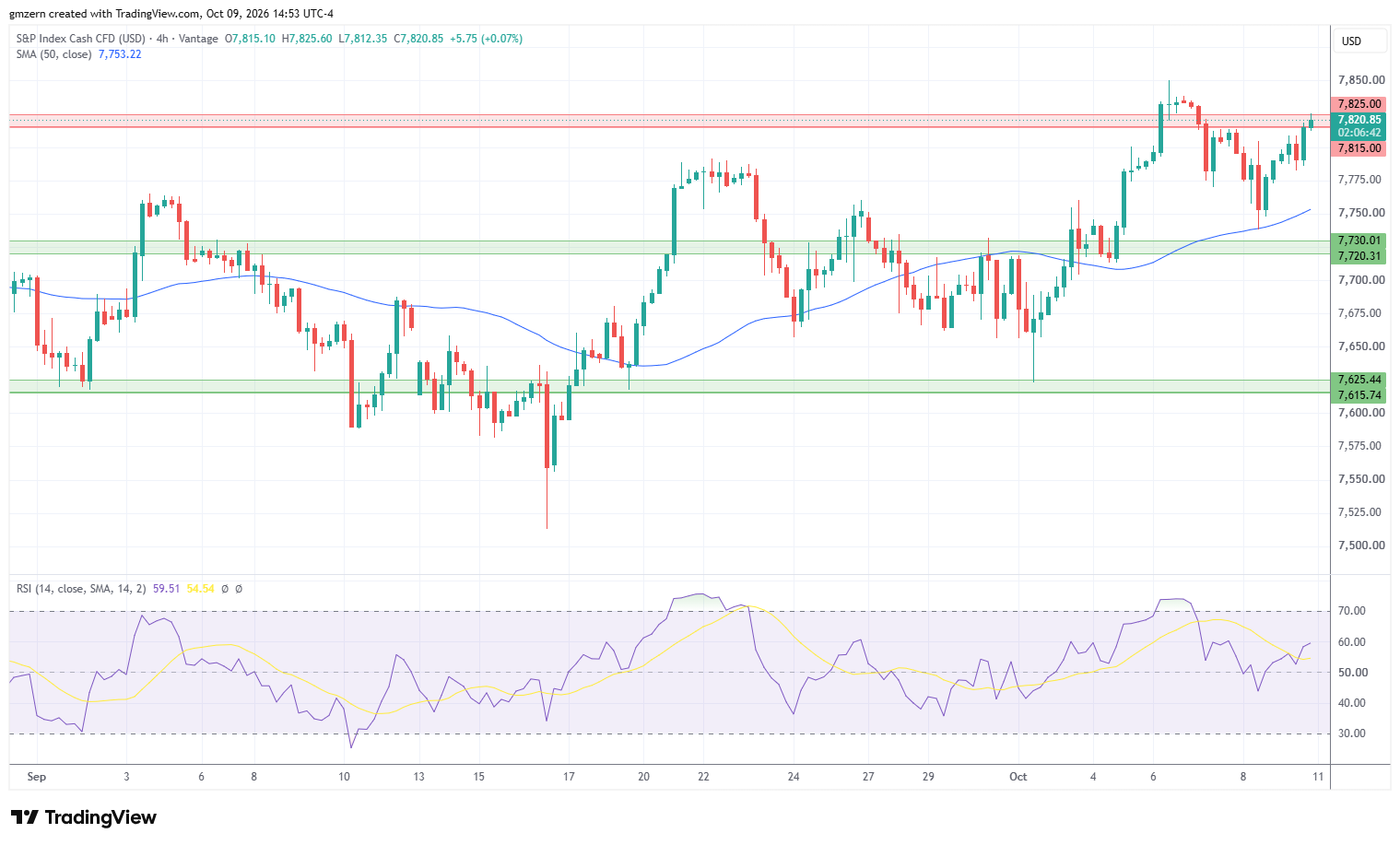Click the green 7,730.01 price label
The height and width of the screenshot is (845, 1400).
pos(1359,241)
